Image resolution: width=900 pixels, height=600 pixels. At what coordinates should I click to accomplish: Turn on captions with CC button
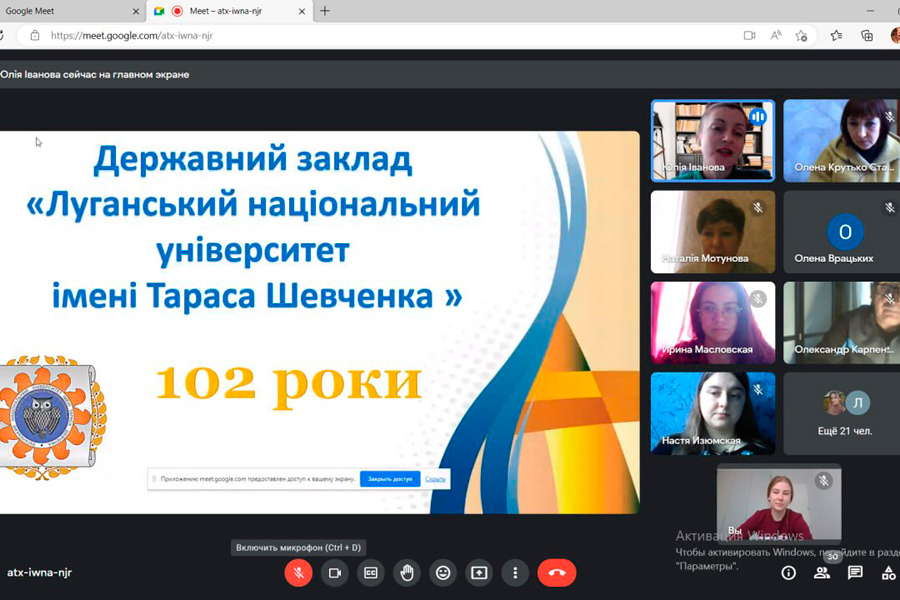point(371,572)
